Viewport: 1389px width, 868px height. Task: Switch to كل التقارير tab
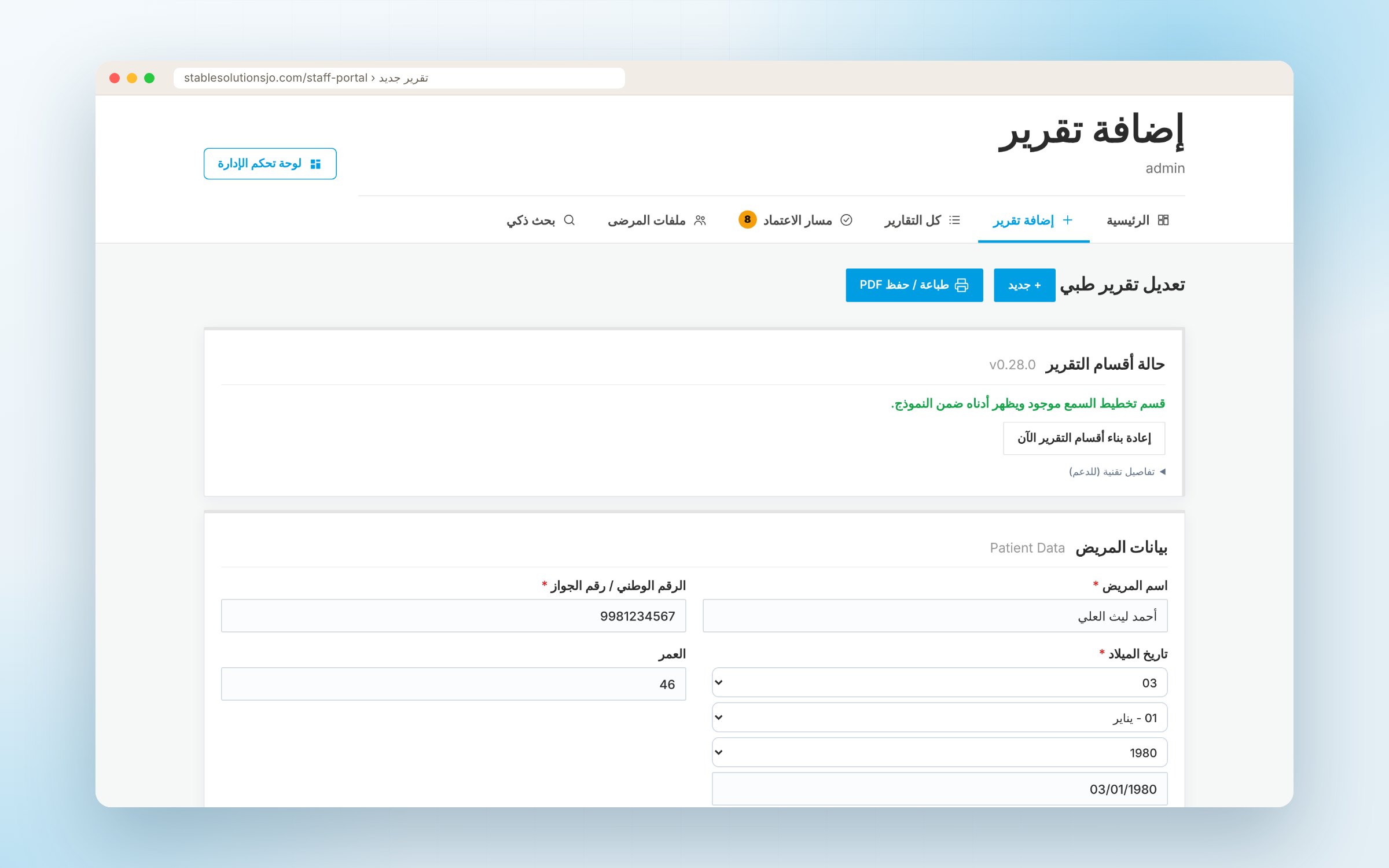pos(923,220)
